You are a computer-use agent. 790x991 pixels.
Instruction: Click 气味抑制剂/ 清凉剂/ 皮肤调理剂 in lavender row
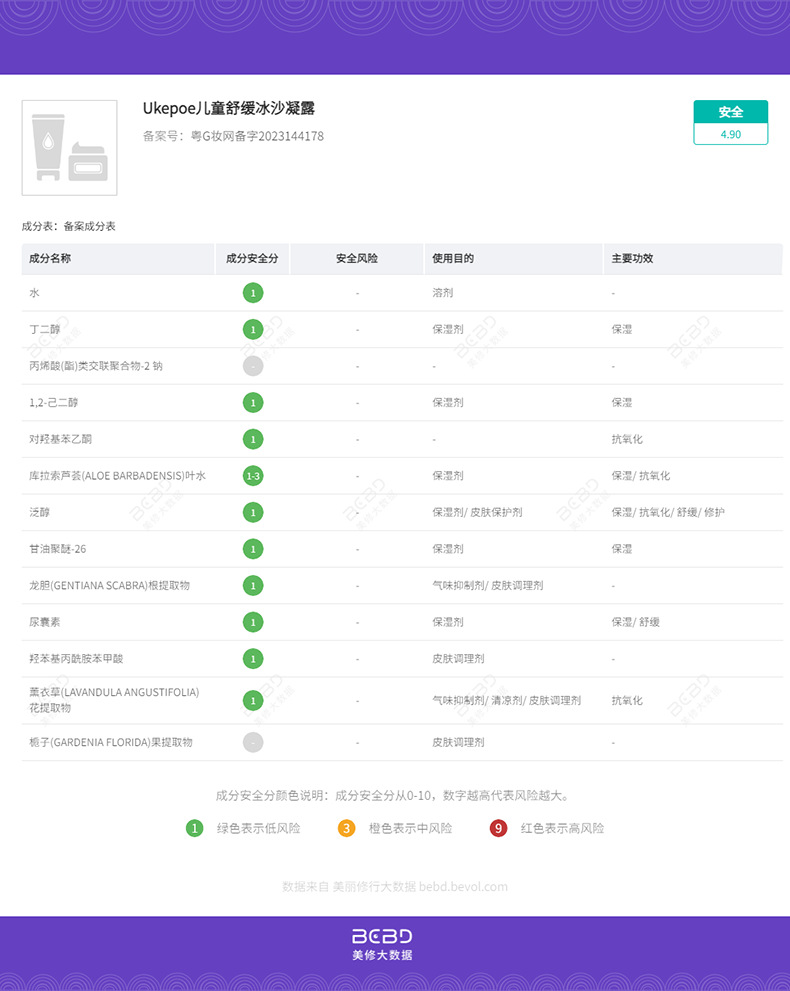click(507, 701)
